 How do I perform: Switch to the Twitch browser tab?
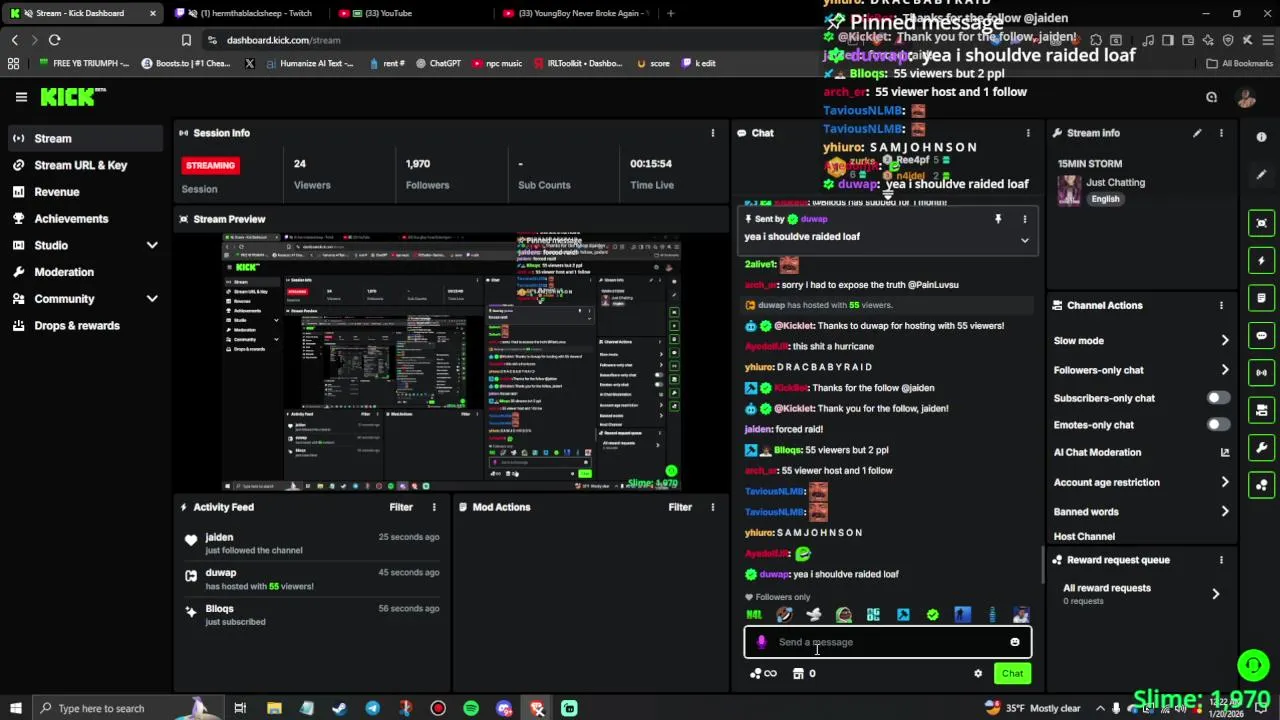248,13
